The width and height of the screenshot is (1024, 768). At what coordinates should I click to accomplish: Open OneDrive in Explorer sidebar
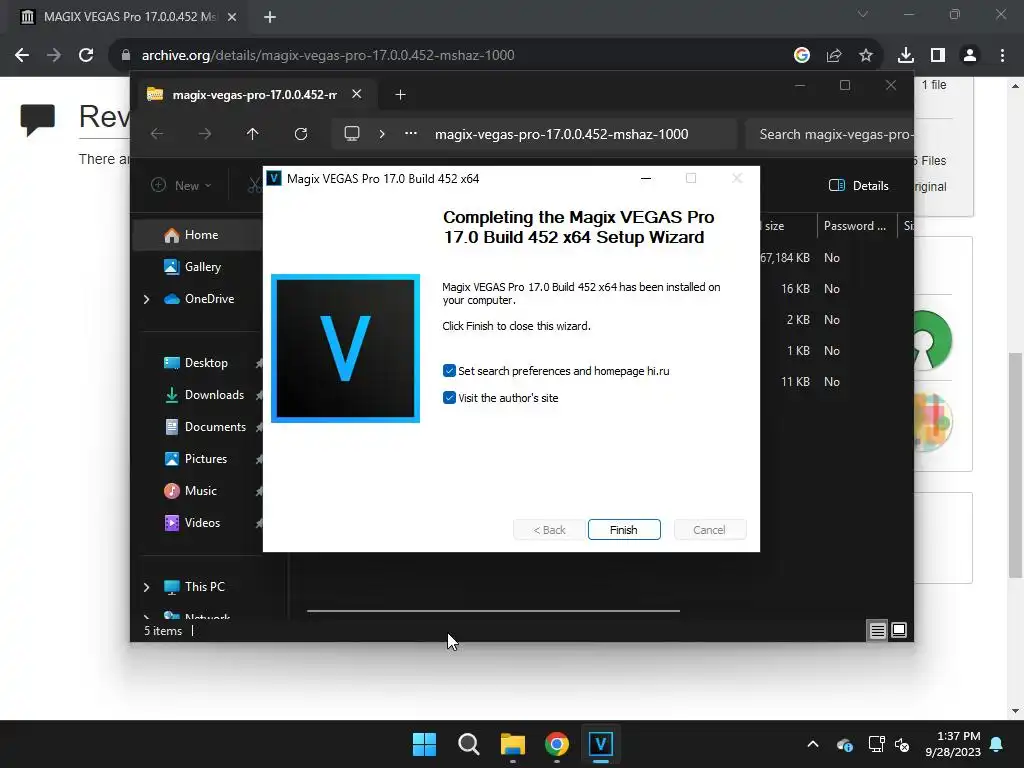point(209,298)
